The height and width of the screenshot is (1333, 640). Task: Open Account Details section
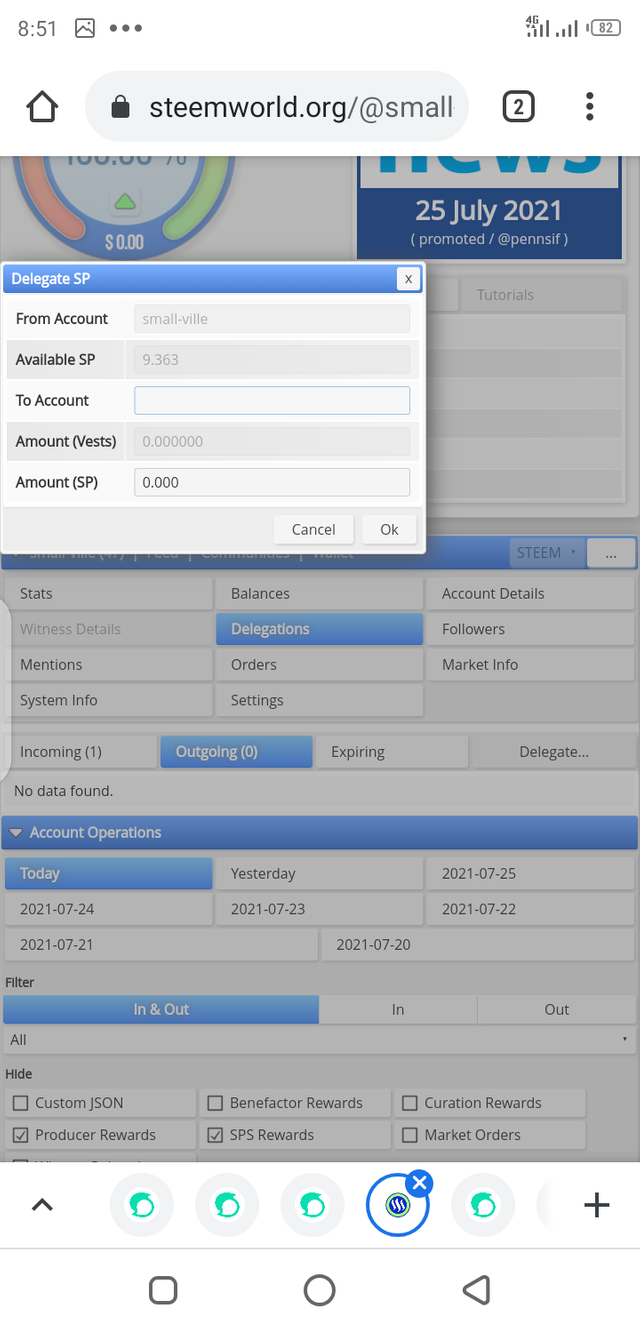(x=531, y=593)
